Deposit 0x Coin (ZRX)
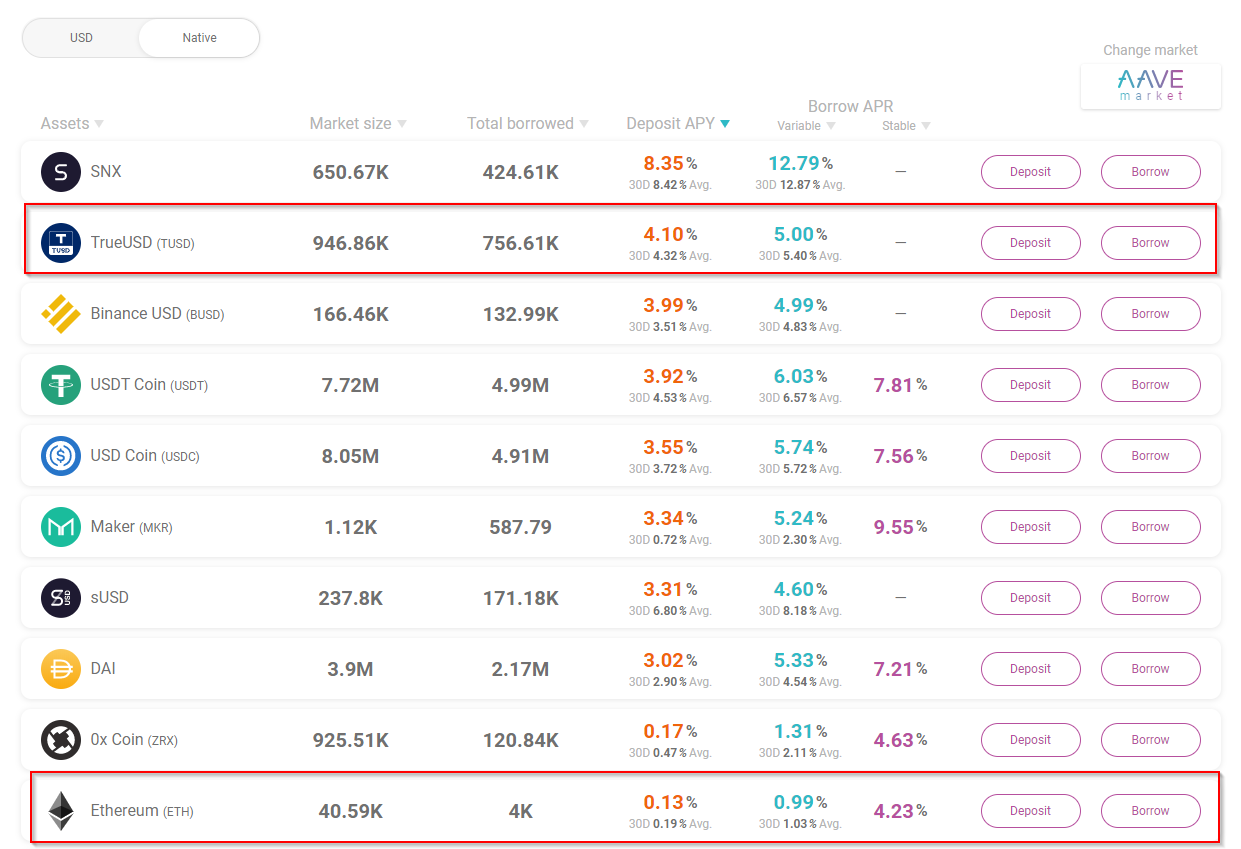1241x849 pixels. 1031,740
